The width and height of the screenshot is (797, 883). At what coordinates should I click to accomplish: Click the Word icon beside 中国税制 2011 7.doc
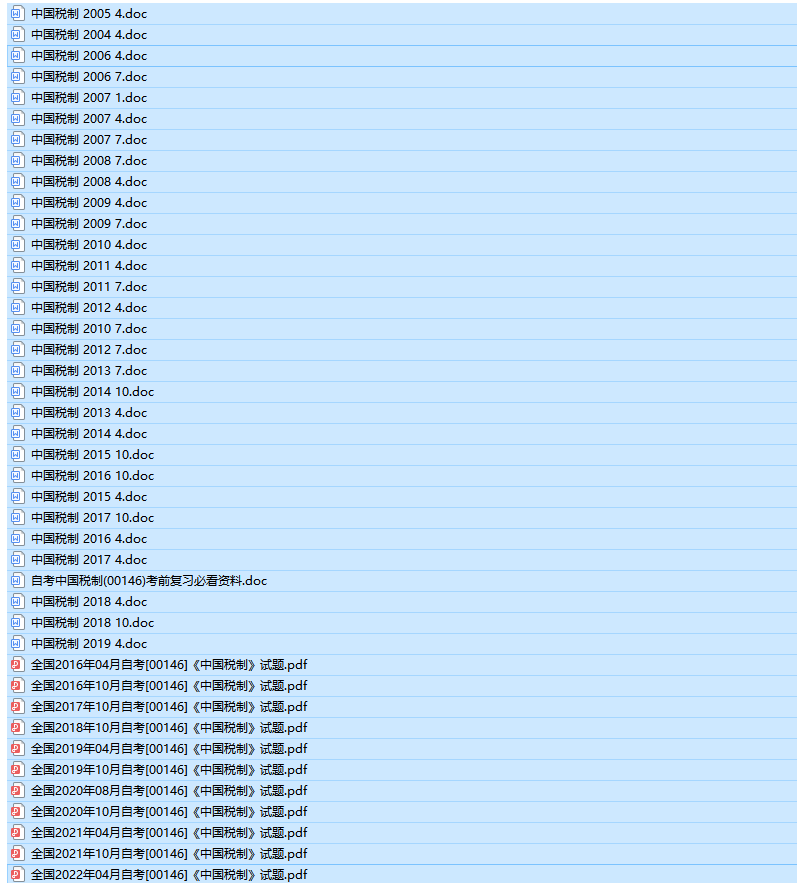tap(17, 287)
